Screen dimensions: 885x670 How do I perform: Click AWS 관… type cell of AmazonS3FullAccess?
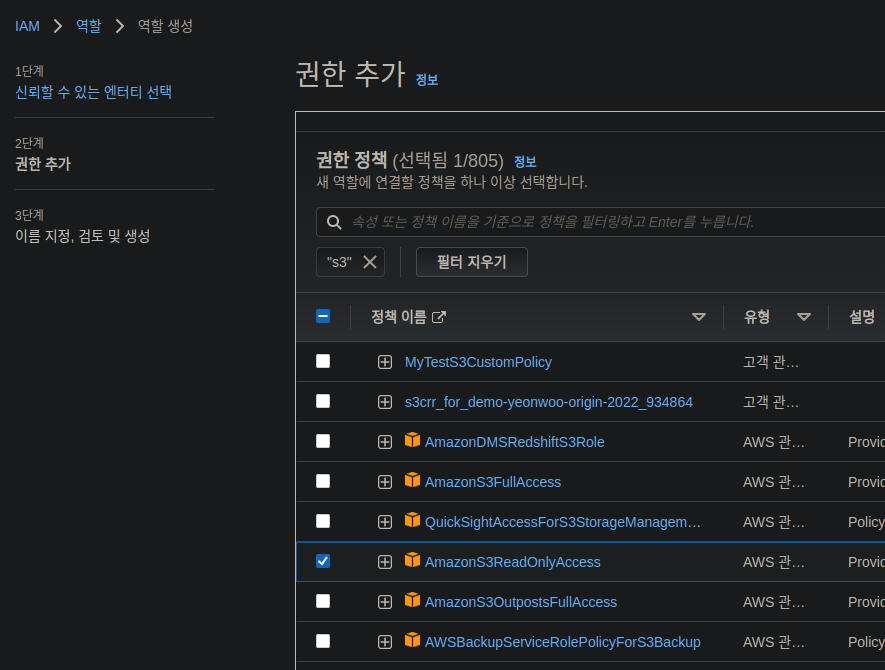pos(774,483)
